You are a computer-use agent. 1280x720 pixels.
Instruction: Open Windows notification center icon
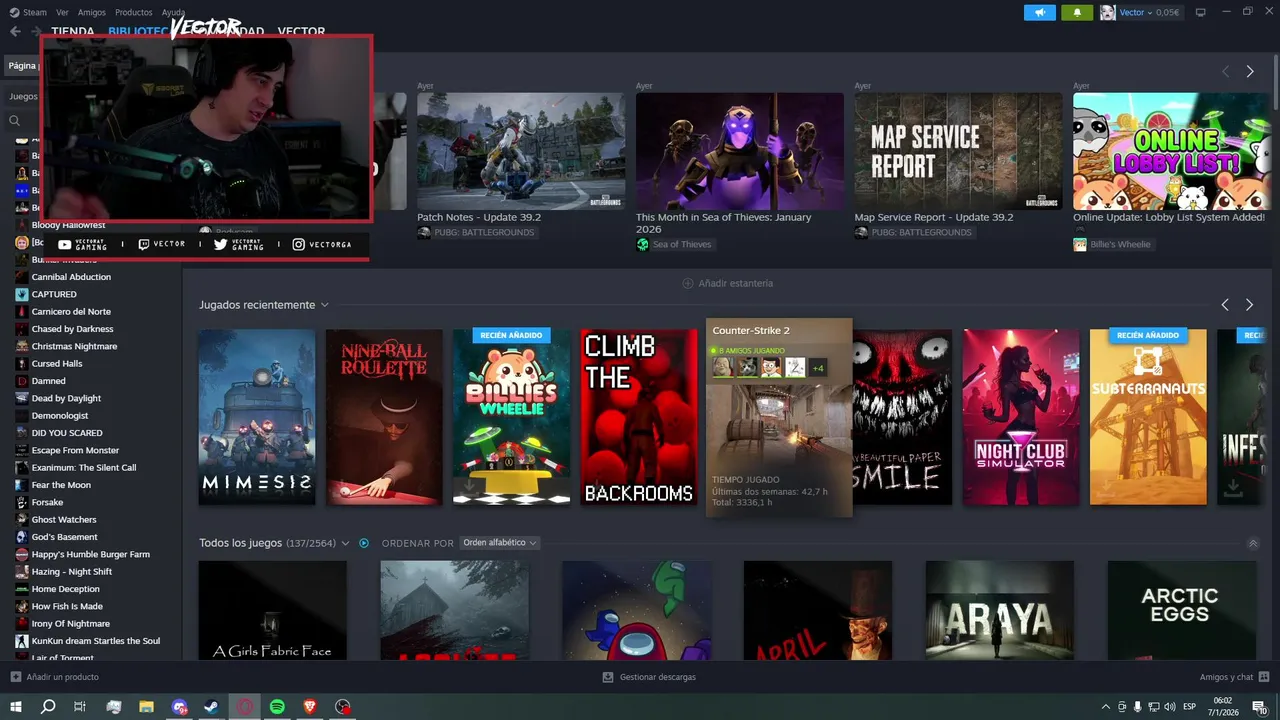tap(1260, 707)
